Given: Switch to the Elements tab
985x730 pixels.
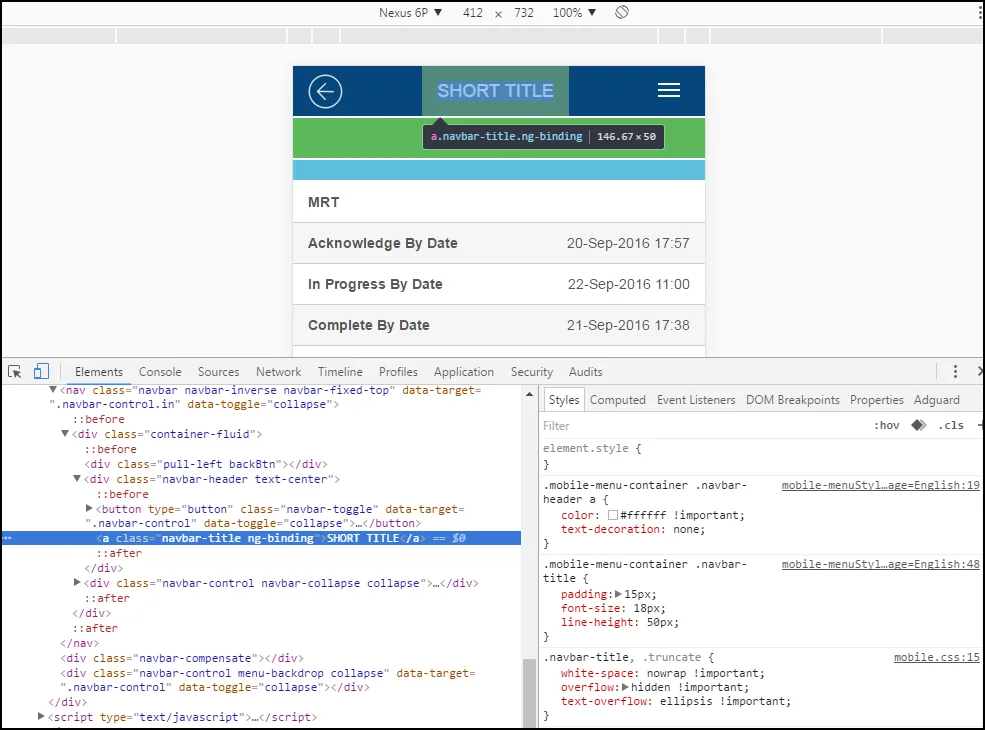Looking at the screenshot, I should coord(99,372).
